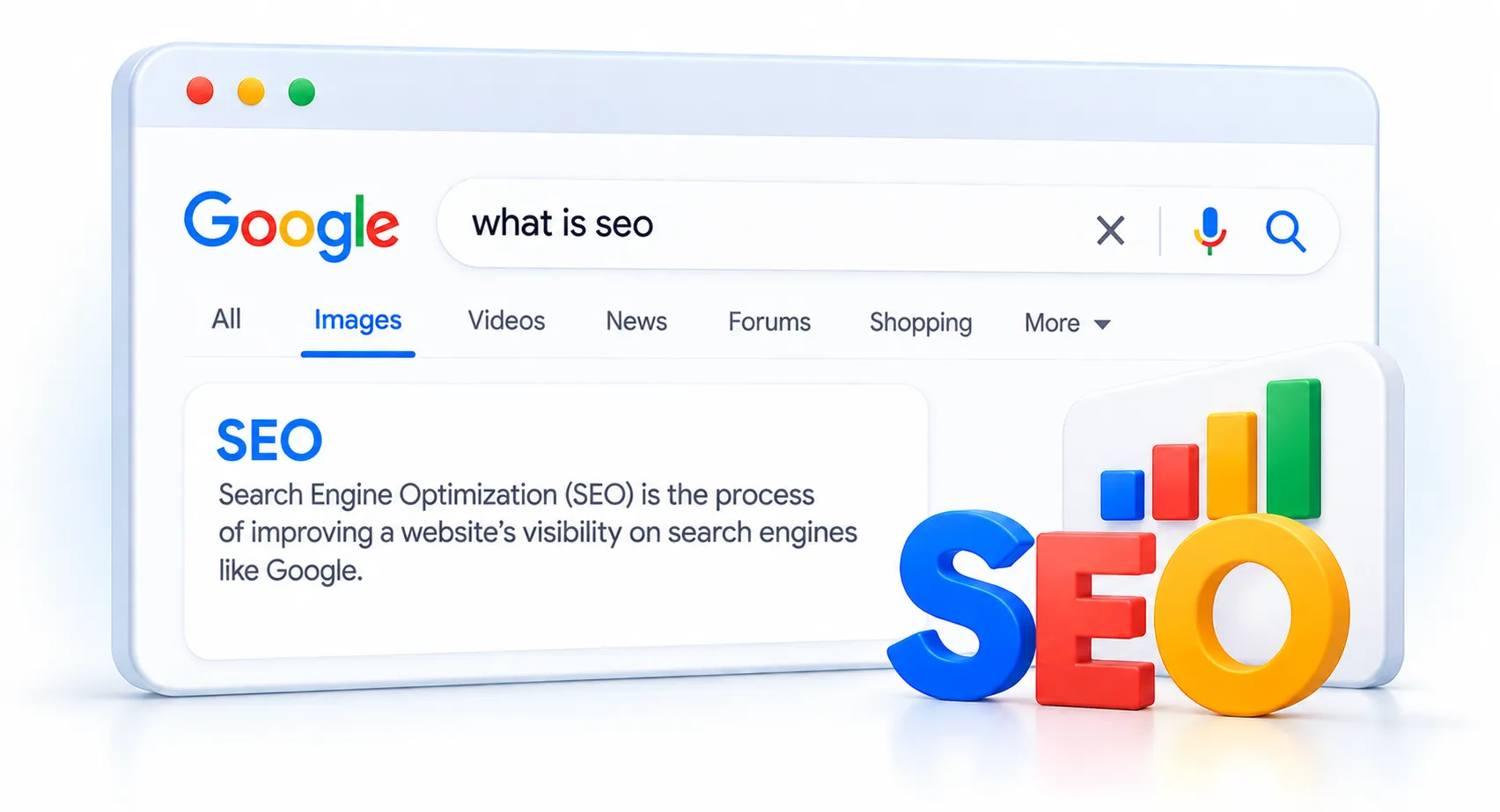Viewport: 1500px width, 812px height.
Task: Start voice search with microphone icon
Action: 1210,230
